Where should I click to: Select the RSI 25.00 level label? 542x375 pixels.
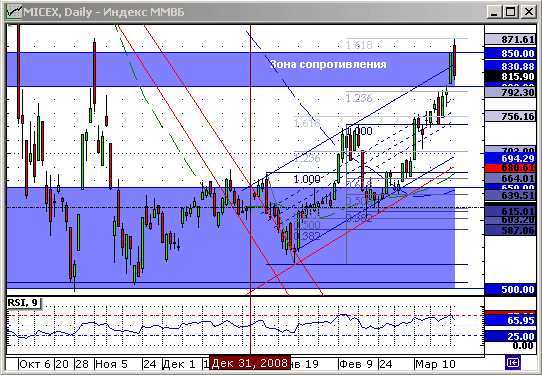click(510, 336)
